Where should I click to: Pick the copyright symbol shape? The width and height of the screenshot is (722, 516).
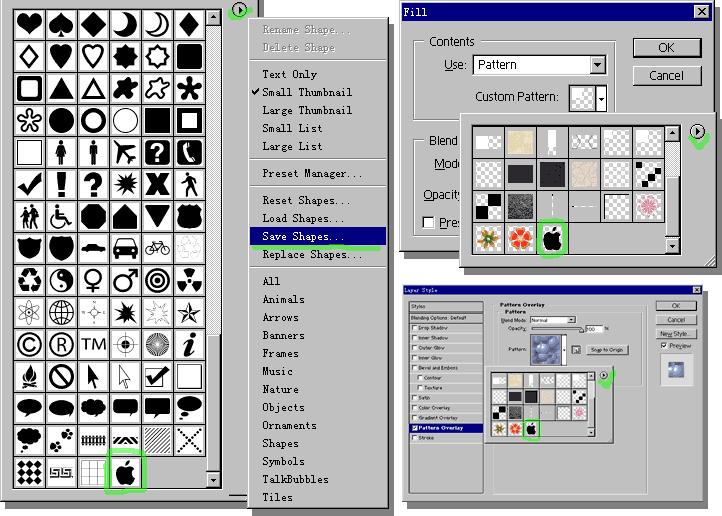(x=30, y=343)
